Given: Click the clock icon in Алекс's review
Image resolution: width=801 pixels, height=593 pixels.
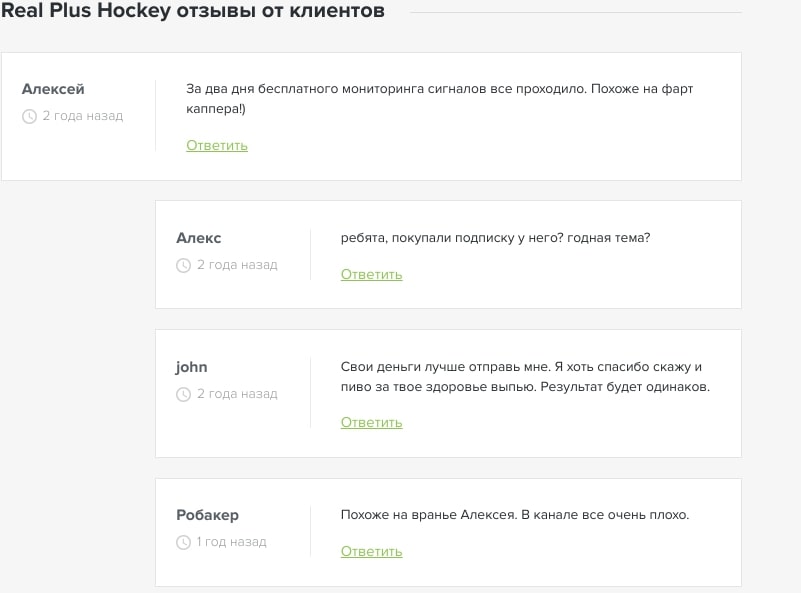Looking at the screenshot, I should pyautogui.click(x=183, y=264).
